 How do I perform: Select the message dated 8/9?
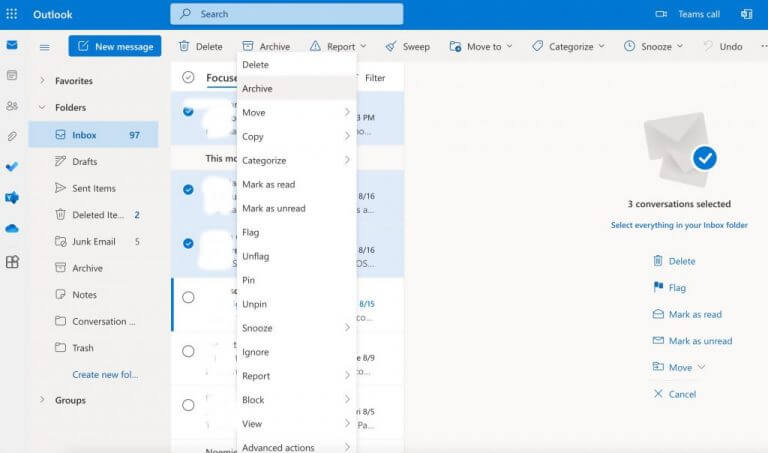click(188, 351)
